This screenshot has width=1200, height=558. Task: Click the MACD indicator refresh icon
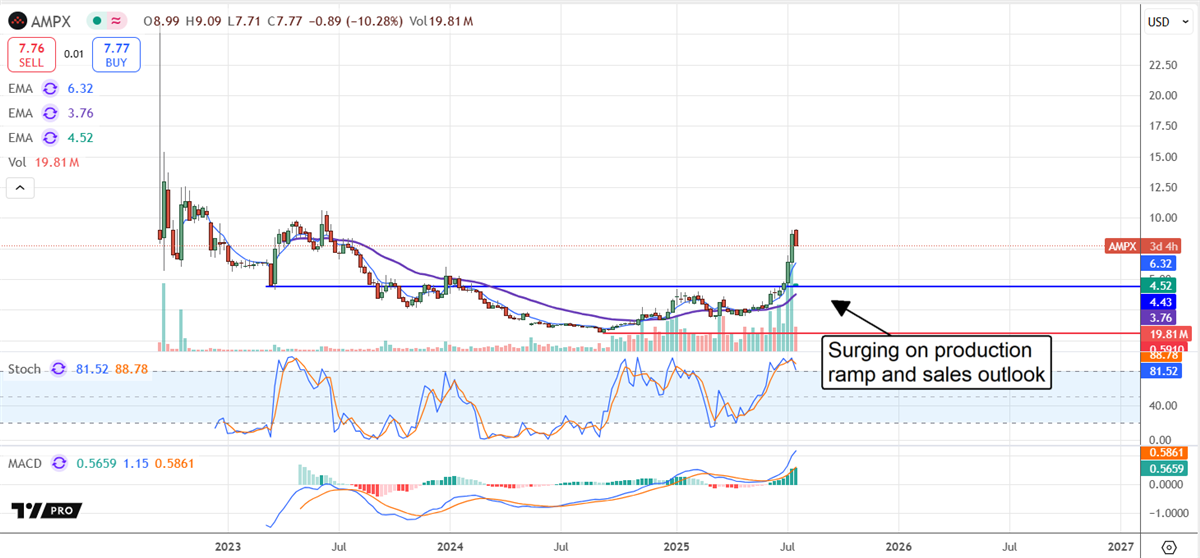pyautogui.click(x=58, y=463)
